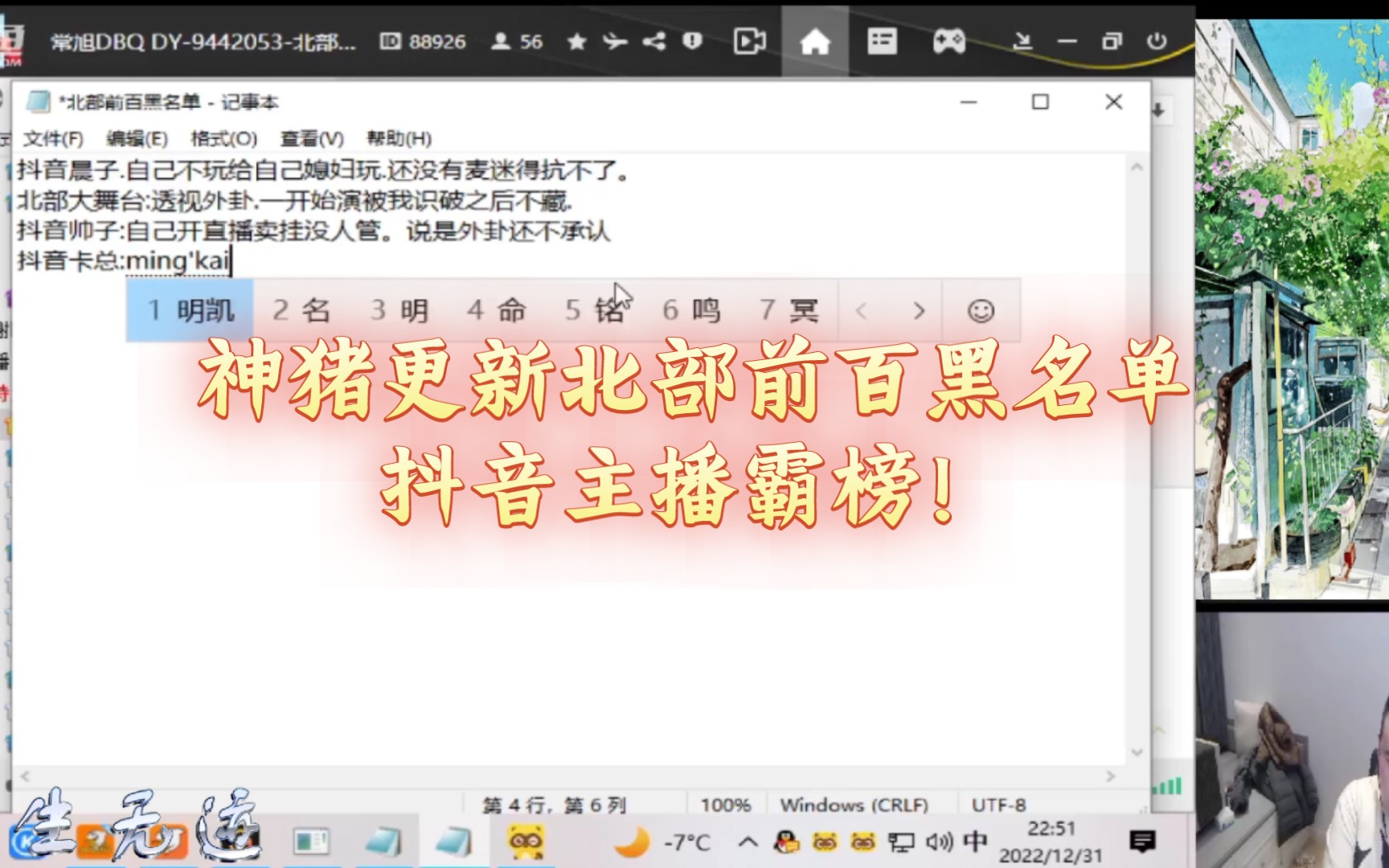Click the weather moon -7°C taskbar widget

point(662,842)
